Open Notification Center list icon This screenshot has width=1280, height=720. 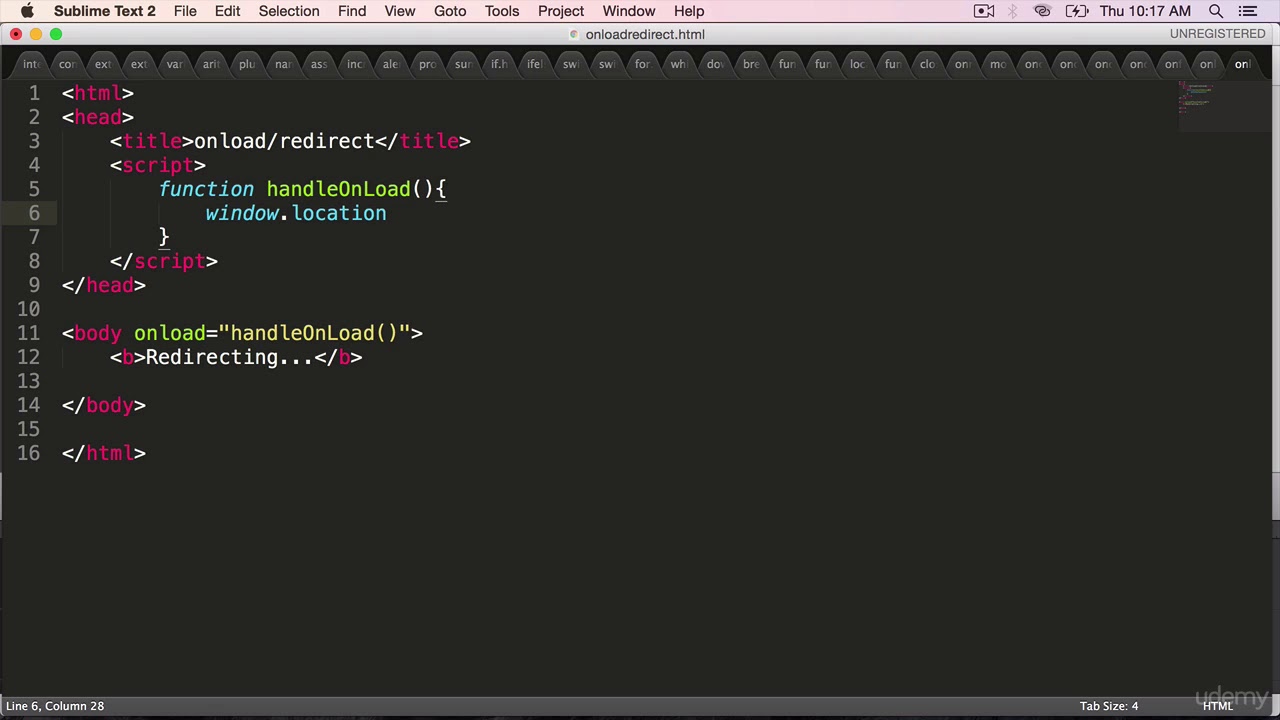tap(1247, 11)
